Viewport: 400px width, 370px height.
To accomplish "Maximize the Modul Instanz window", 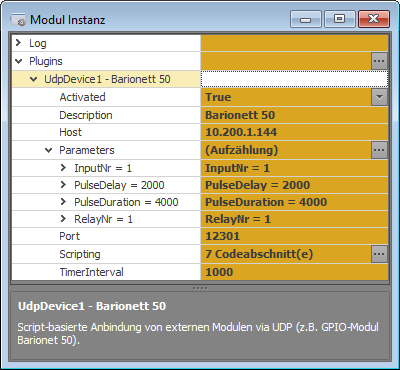I will [x=339, y=19].
